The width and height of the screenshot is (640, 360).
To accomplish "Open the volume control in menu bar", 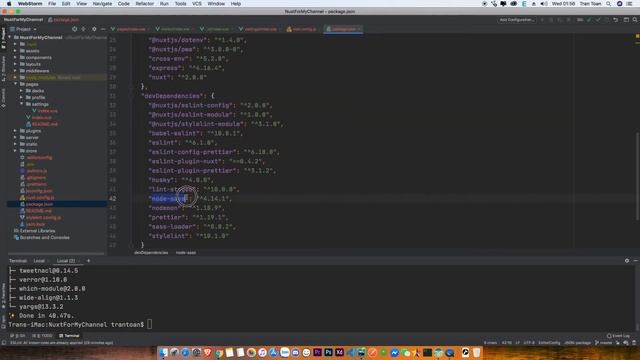I will (544, 4).
